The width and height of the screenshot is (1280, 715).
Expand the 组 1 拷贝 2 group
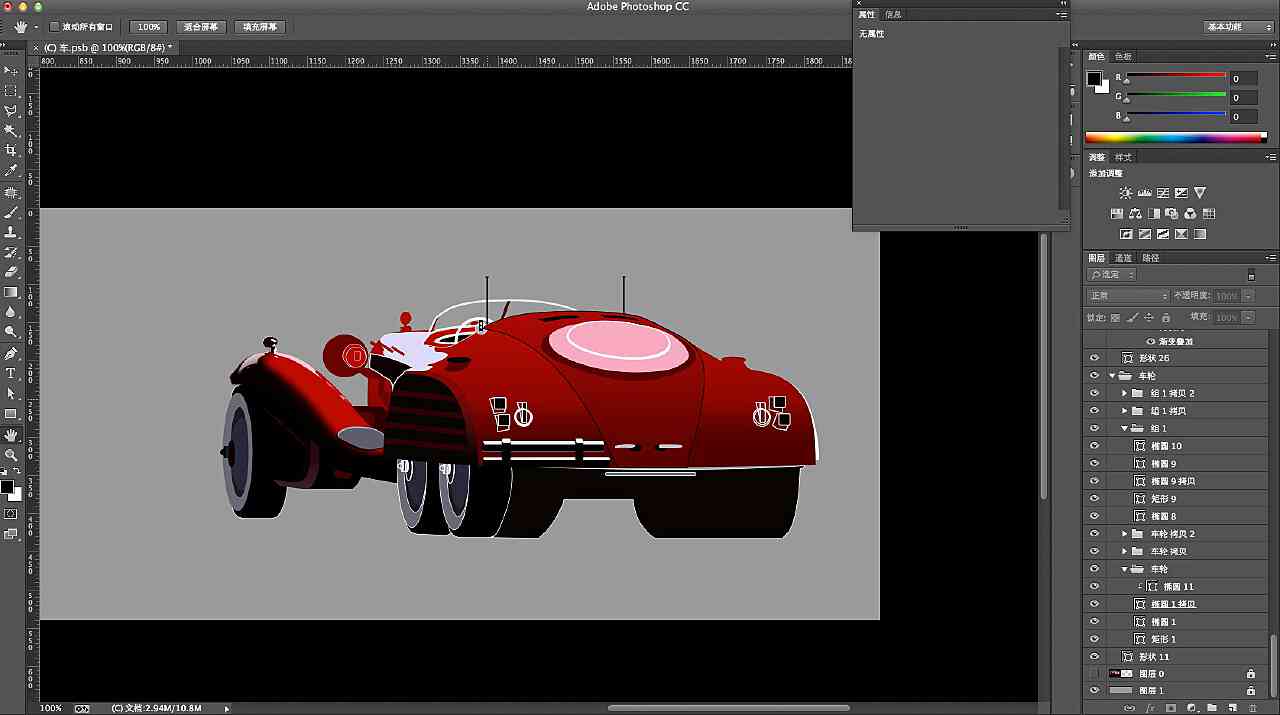[x=1125, y=393]
